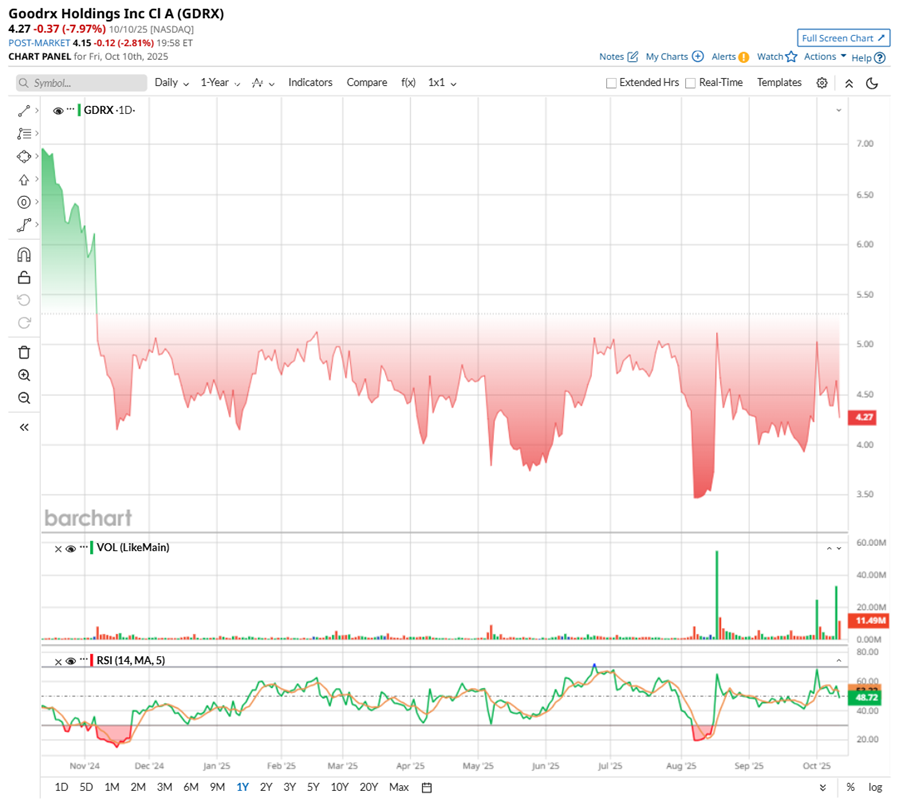Open the Actions dropdown
Screen dimensions: 903x802
(x=825, y=56)
